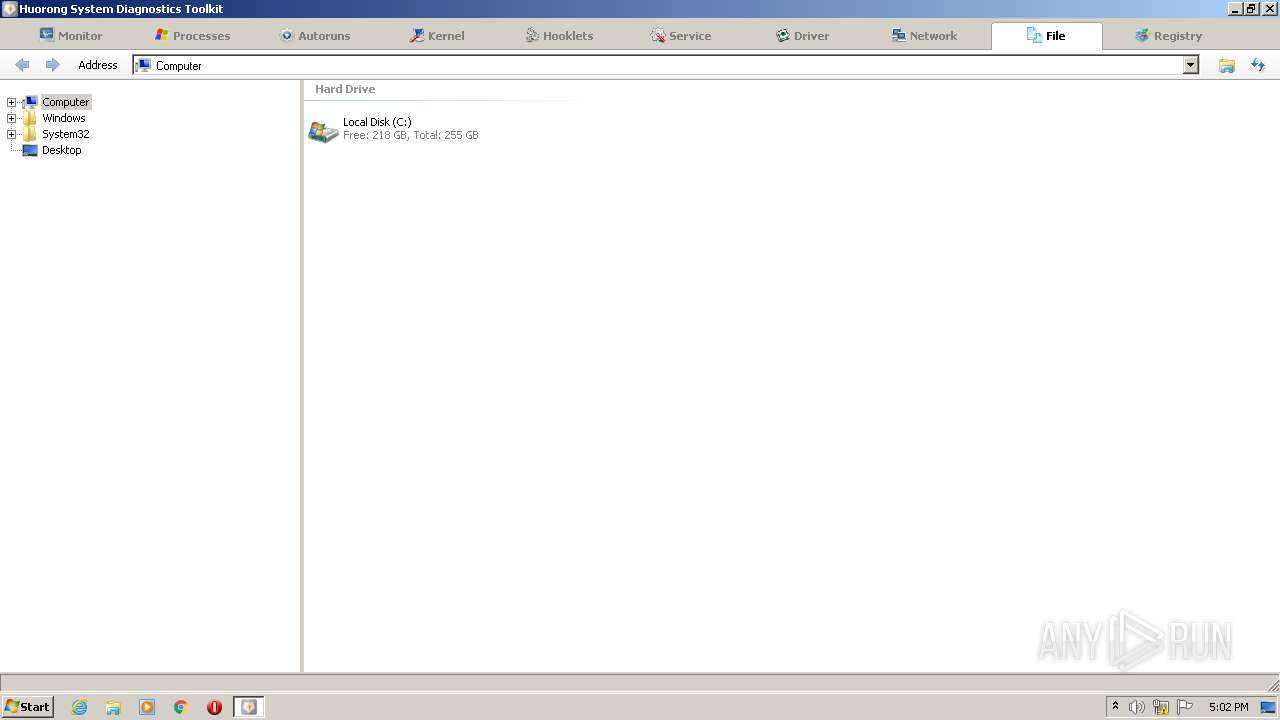Expand the System32 tree node
The width and height of the screenshot is (1280, 720).
pos(12,134)
